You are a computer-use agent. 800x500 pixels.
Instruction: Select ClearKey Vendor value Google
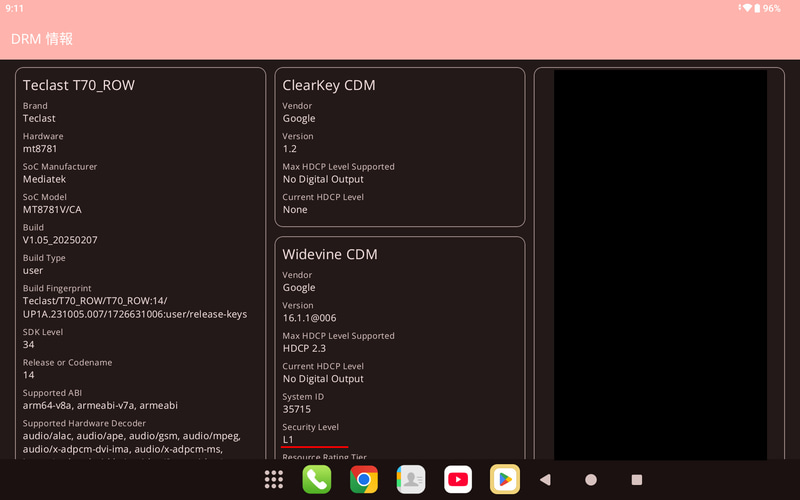[x=299, y=118]
